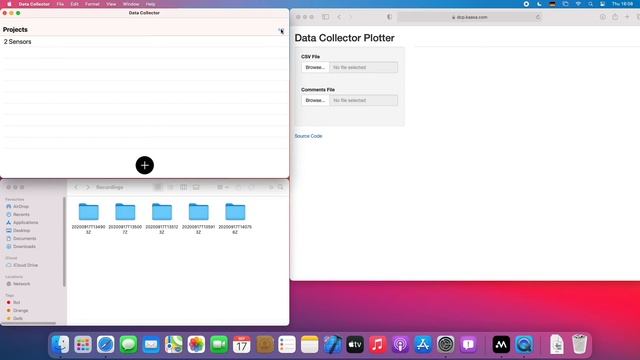The height and width of the screenshot is (360, 640).
Task: Click the Safari privacy shield icon
Action: pos(389,17)
